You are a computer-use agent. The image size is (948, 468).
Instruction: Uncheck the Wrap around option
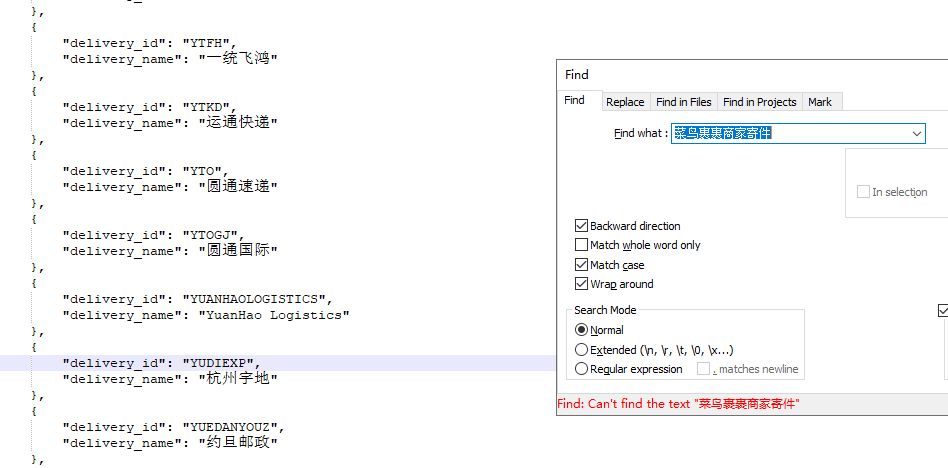point(581,284)
